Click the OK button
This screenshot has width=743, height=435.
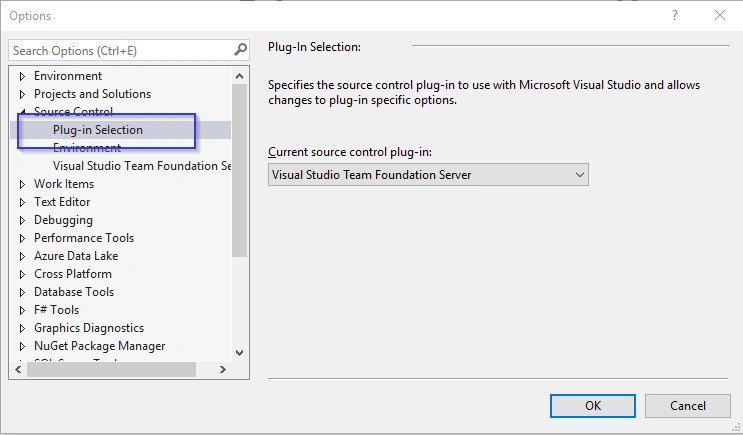pyautogui.click(x=593, y=406)
